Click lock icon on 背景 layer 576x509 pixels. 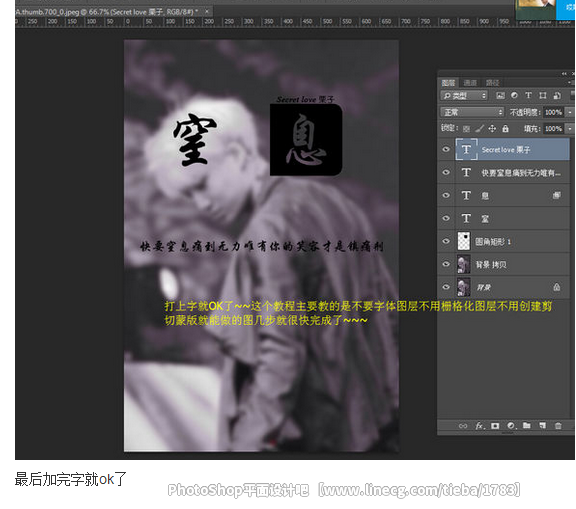[557, 287]
